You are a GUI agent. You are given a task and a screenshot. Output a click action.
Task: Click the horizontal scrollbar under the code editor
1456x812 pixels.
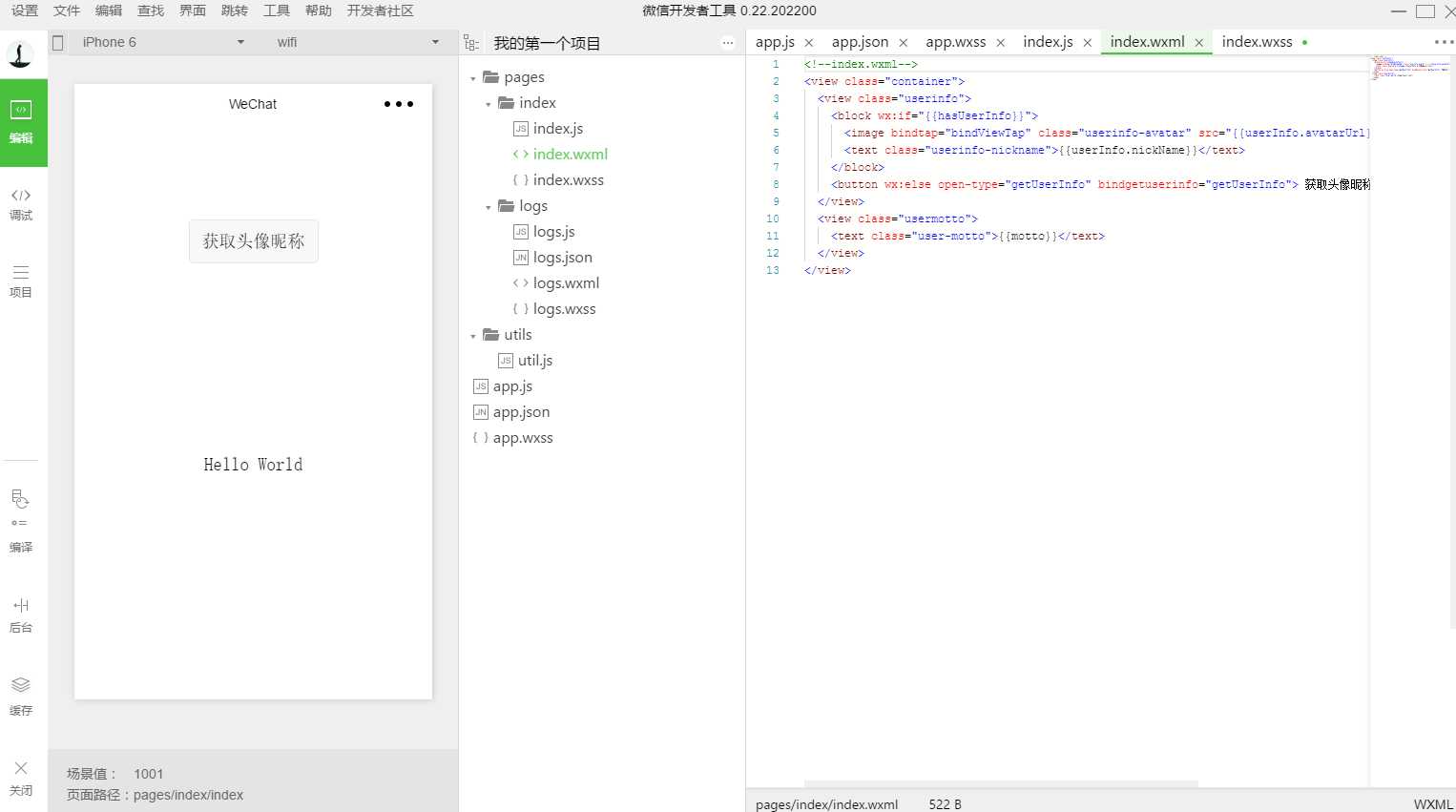(1001, 784)
